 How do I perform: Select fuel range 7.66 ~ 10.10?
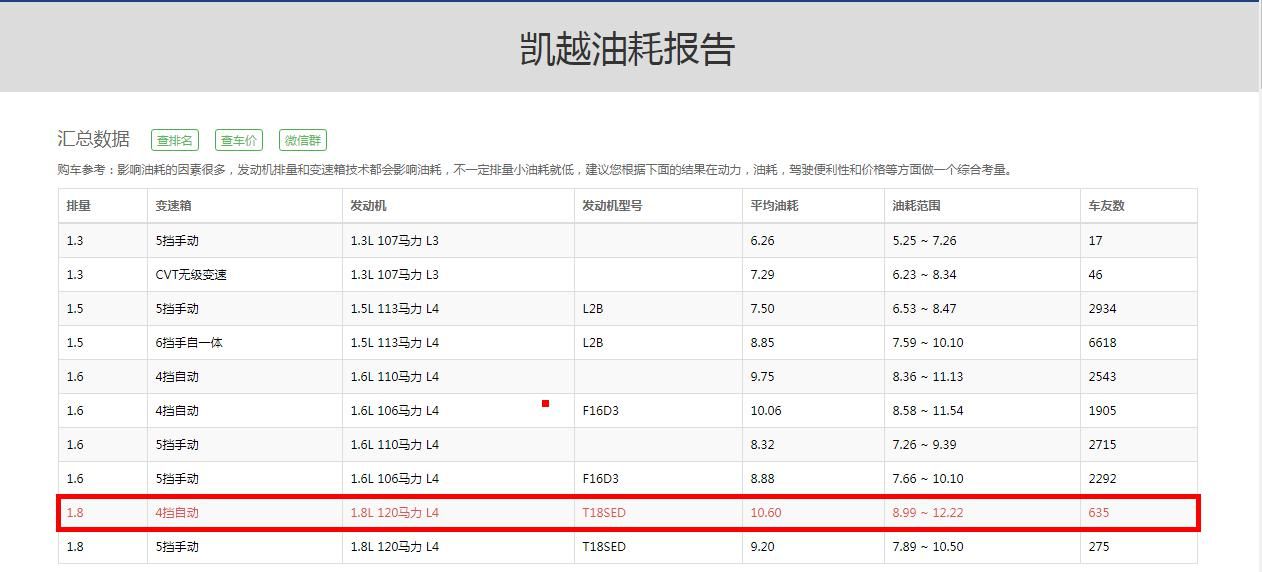928,478
